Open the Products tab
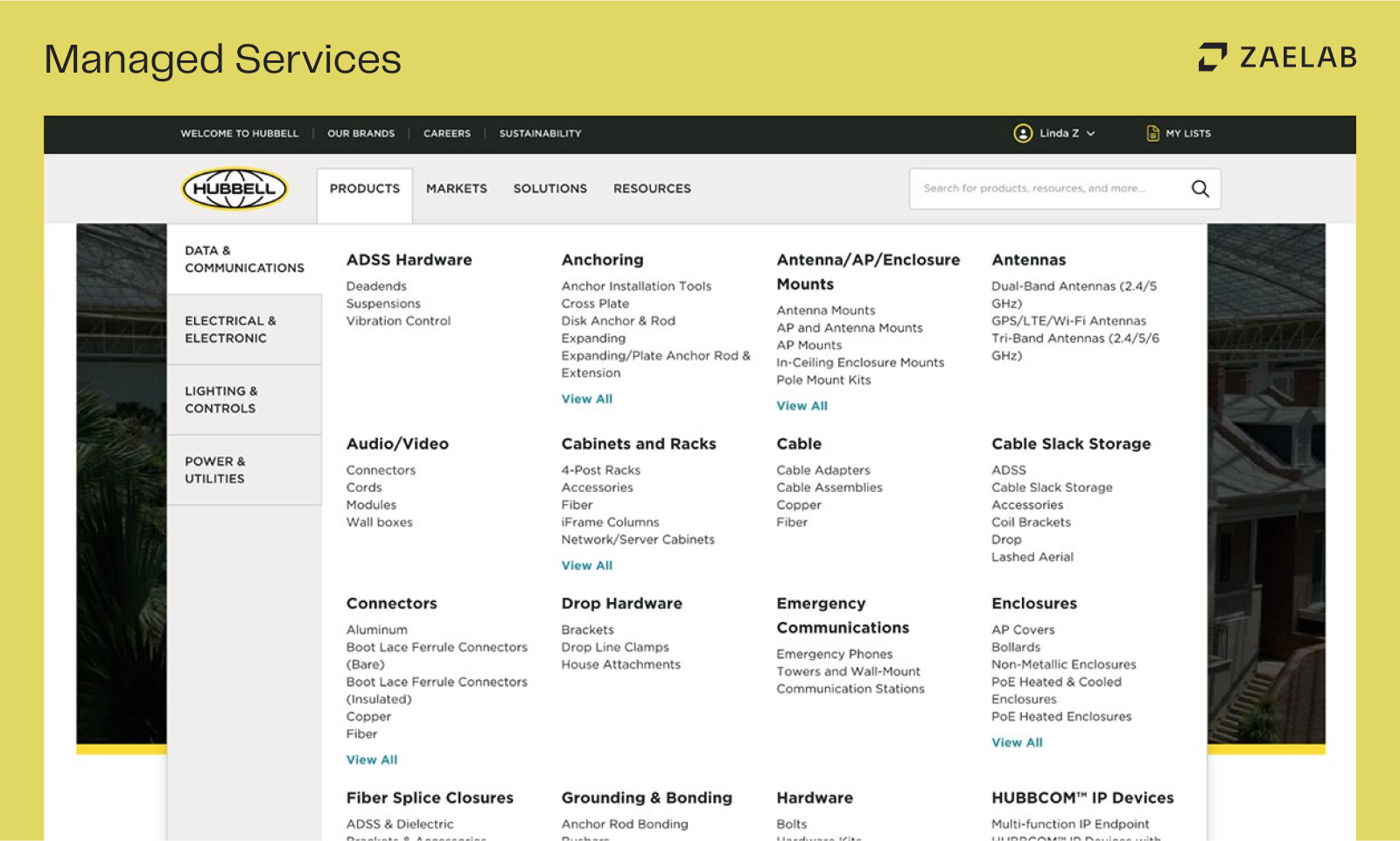The image size is (1400, 841). pos(365,189)
